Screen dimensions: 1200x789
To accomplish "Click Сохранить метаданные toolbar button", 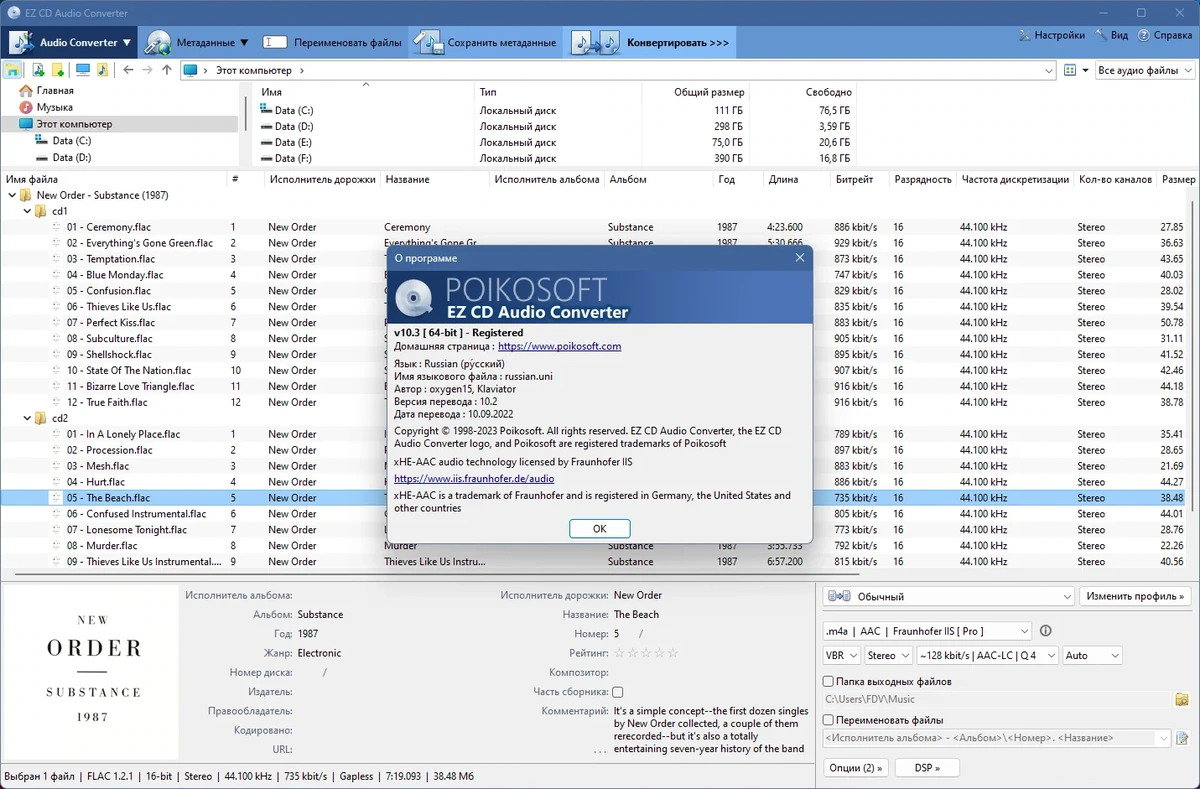I will [487, 43].
